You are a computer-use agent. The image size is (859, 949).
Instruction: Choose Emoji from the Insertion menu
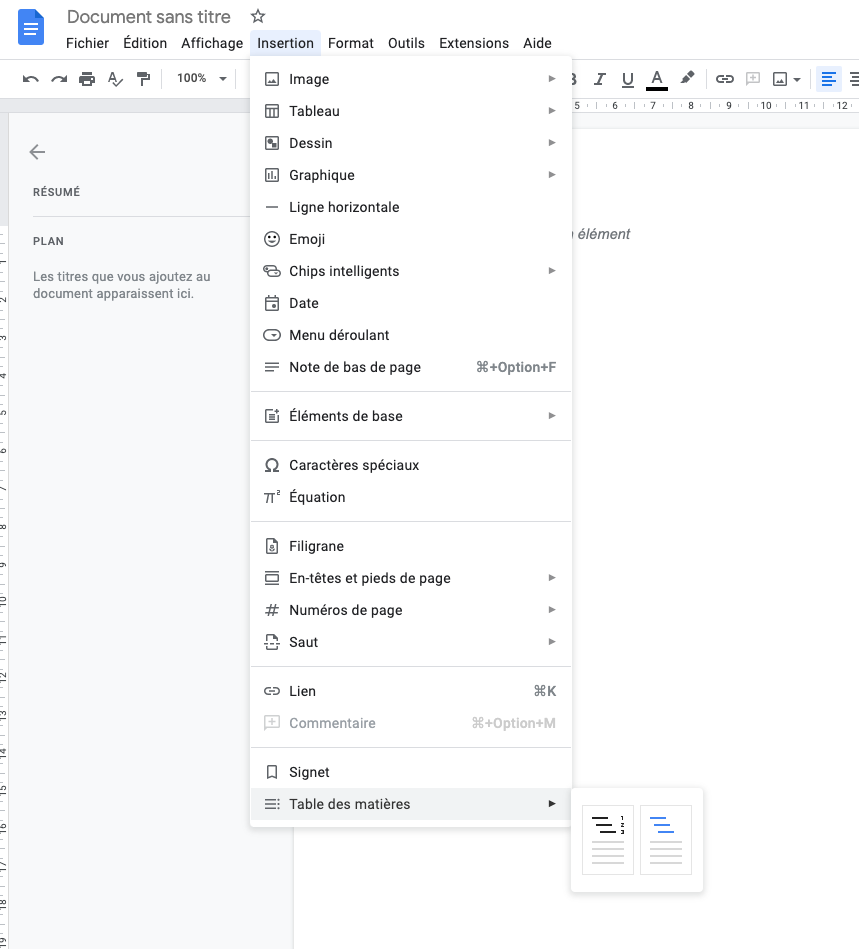(x=410, y=239)
